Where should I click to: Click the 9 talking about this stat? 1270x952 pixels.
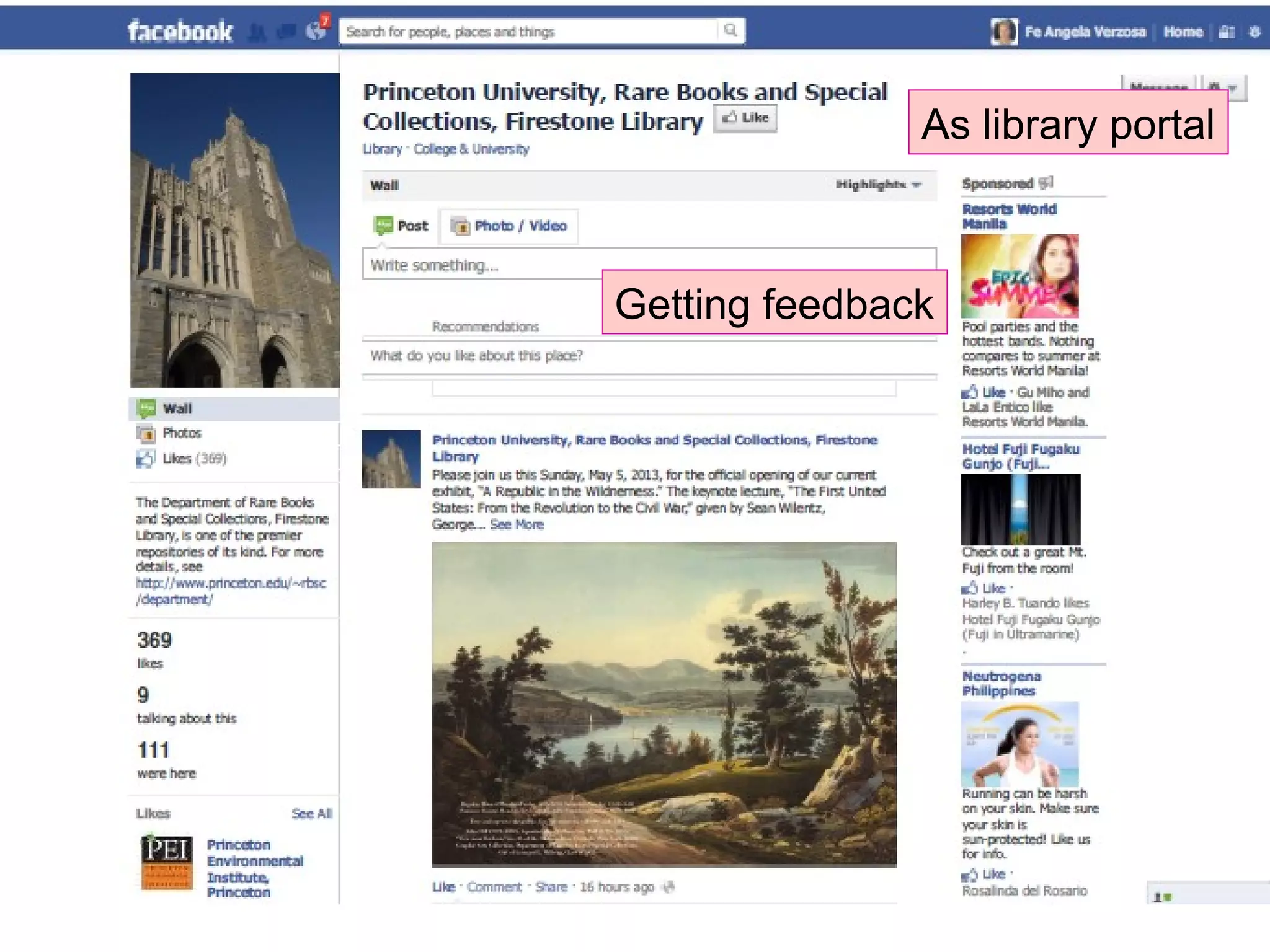[186, 705]
